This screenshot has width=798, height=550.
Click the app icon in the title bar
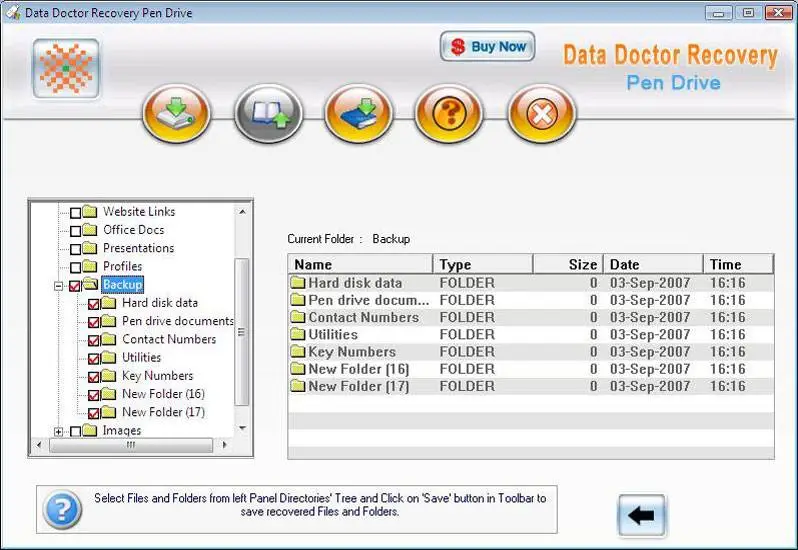(12, 12)
